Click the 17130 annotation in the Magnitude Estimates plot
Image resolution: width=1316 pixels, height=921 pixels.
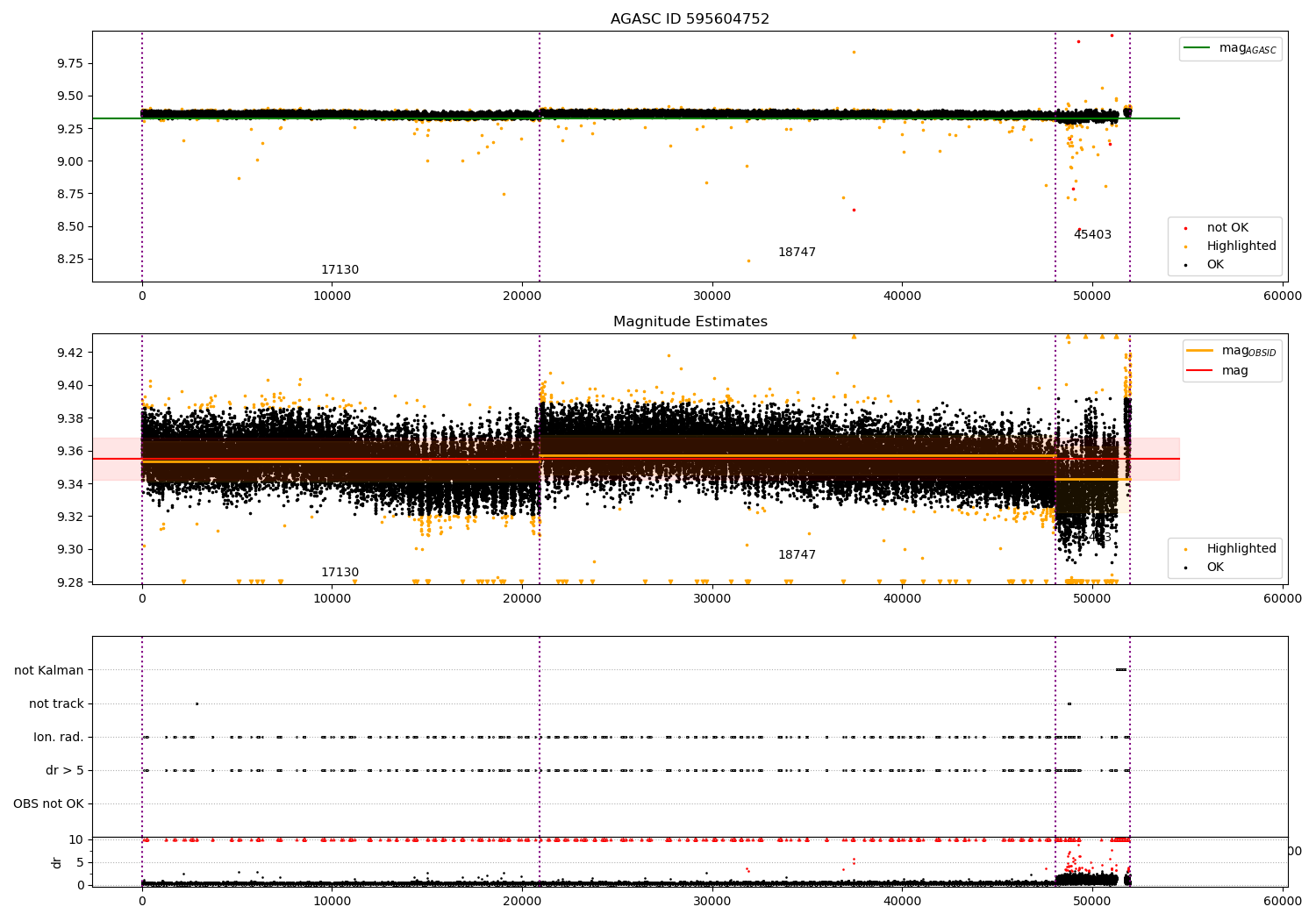pyautogui.click(x=340, y=573)
